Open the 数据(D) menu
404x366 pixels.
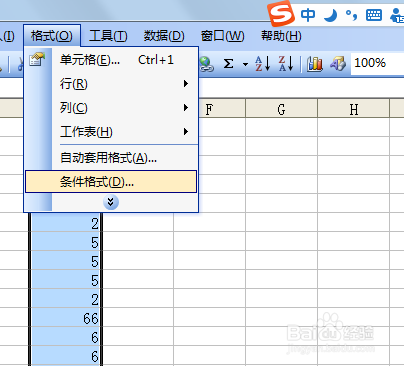(164, 35)
